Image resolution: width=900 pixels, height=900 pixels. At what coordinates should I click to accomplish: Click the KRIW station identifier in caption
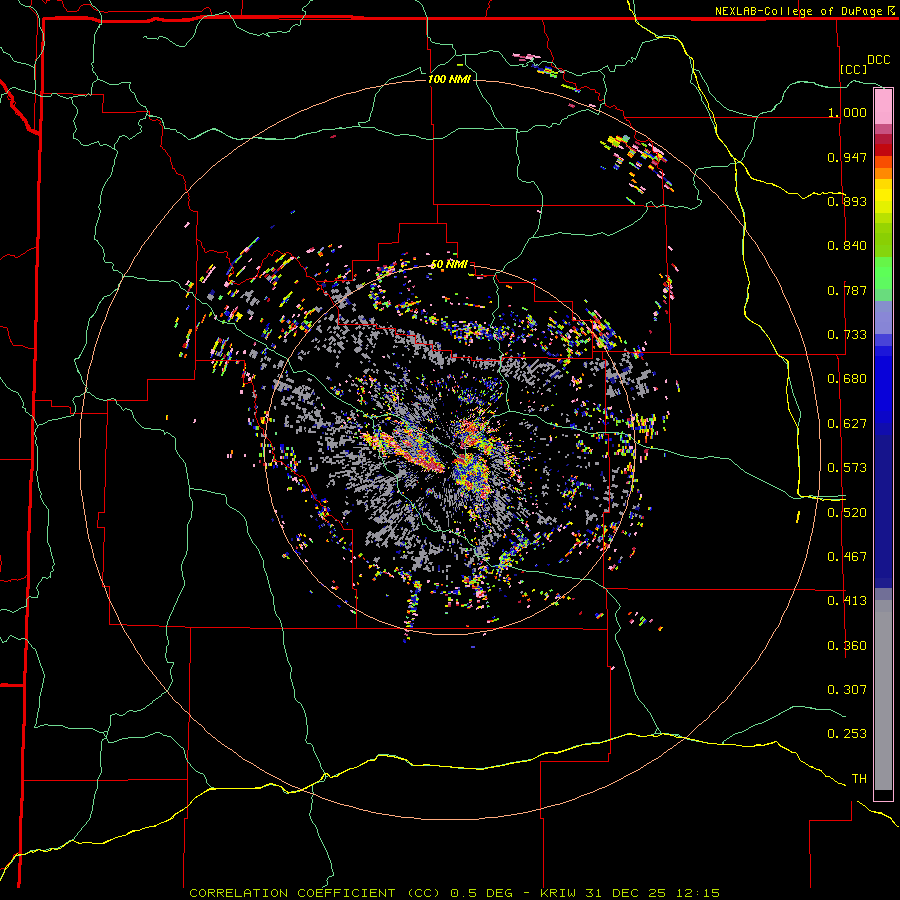point(558,893)
